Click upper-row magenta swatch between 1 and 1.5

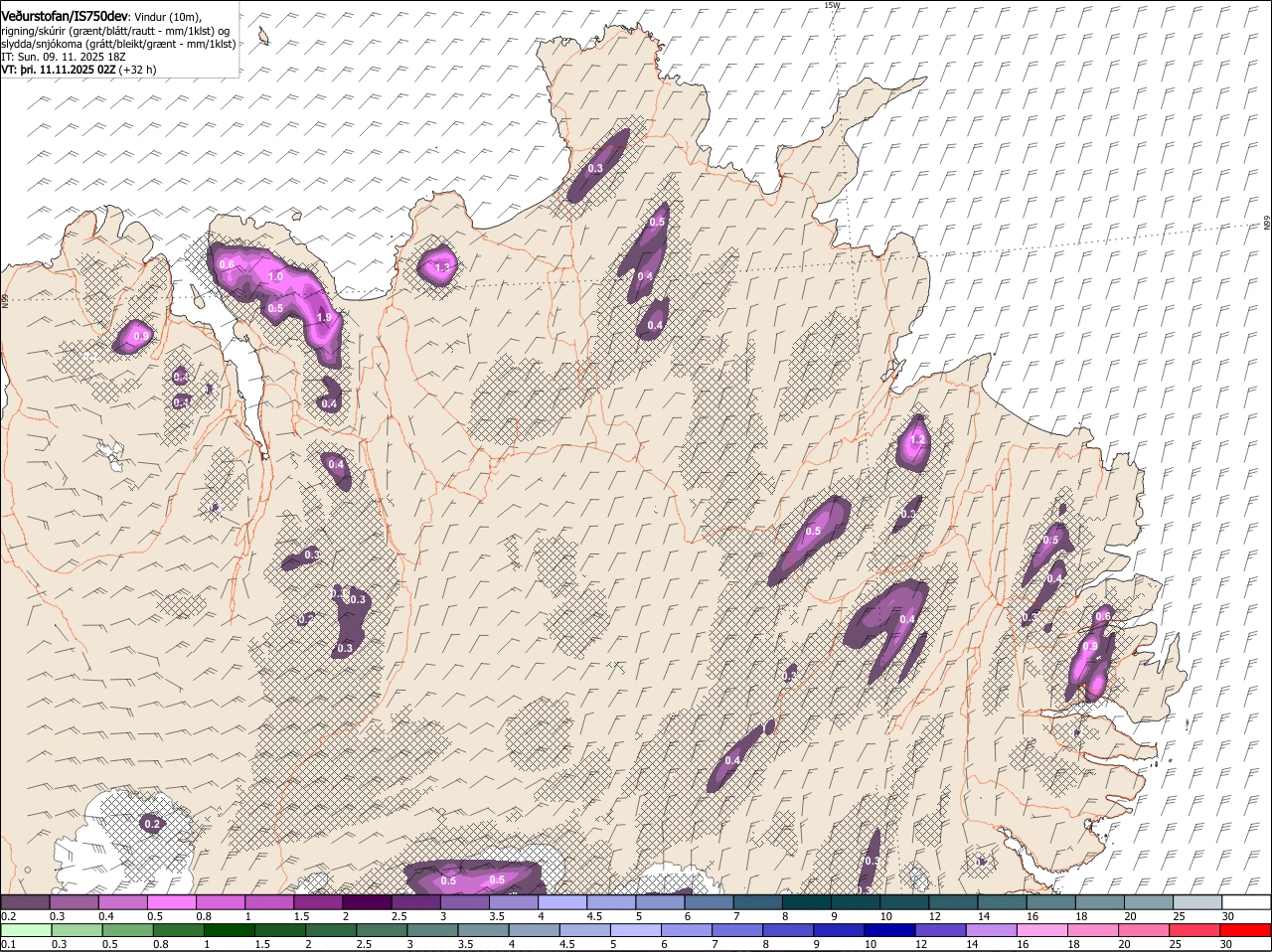270,902
